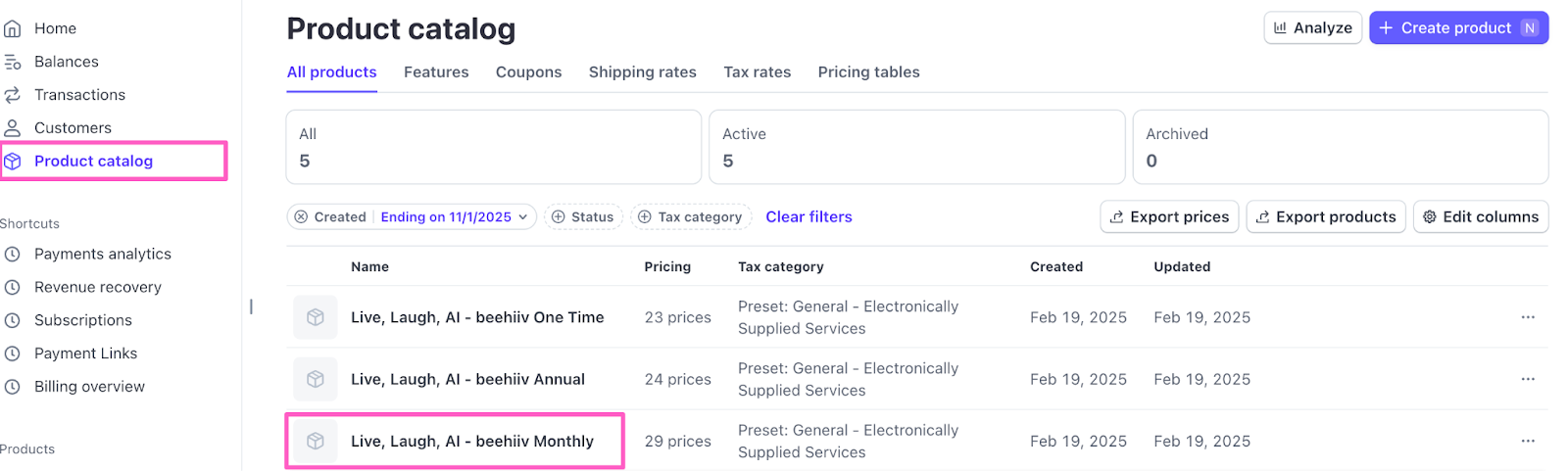Click the product thumbnail for beehiiv Annual
The height and width of the screenshot is (471, 1568).
pyautogui.click(x=316, y=379)
